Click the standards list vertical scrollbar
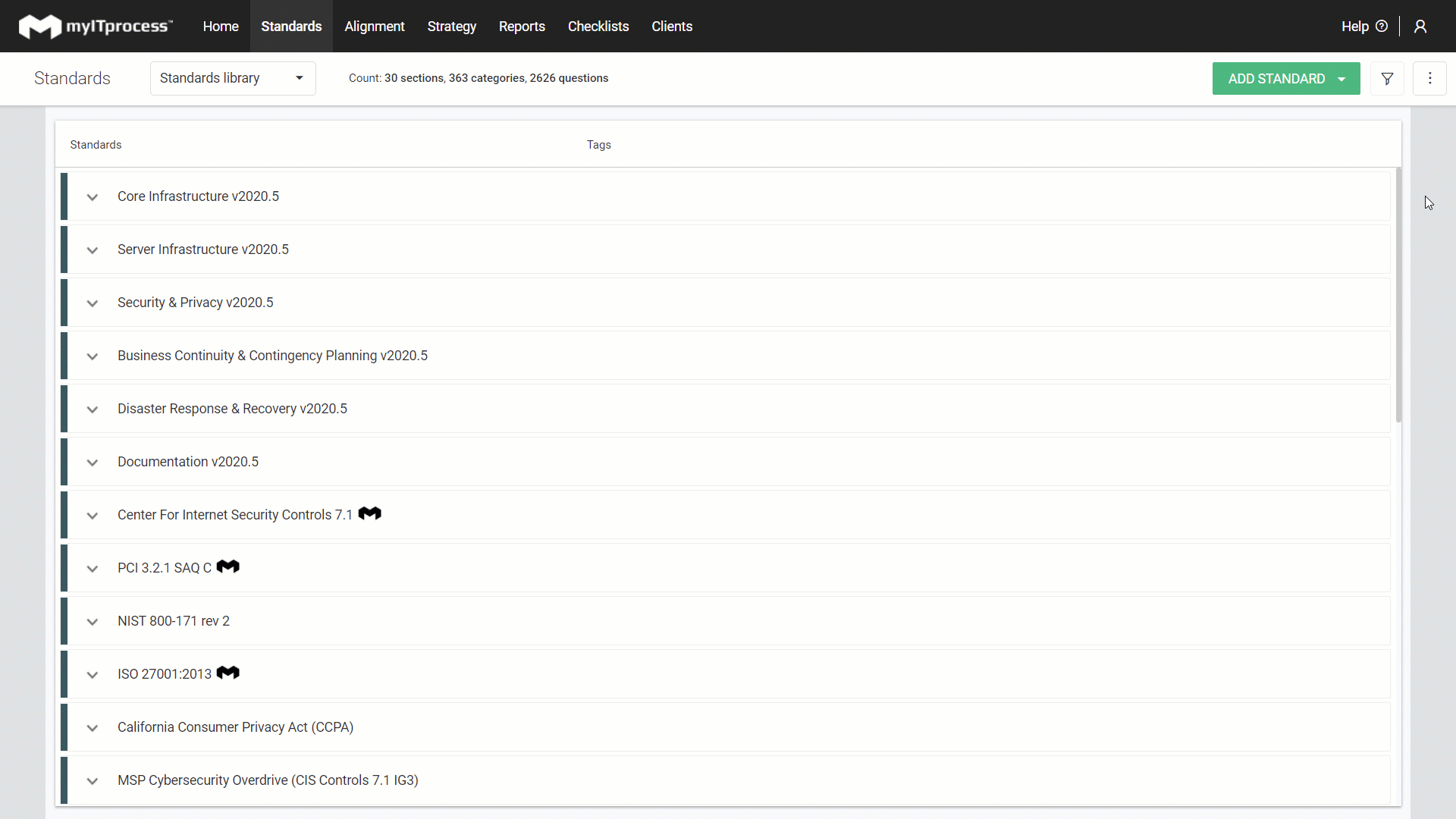The image size is (1456, 819). click(1398, 296)
